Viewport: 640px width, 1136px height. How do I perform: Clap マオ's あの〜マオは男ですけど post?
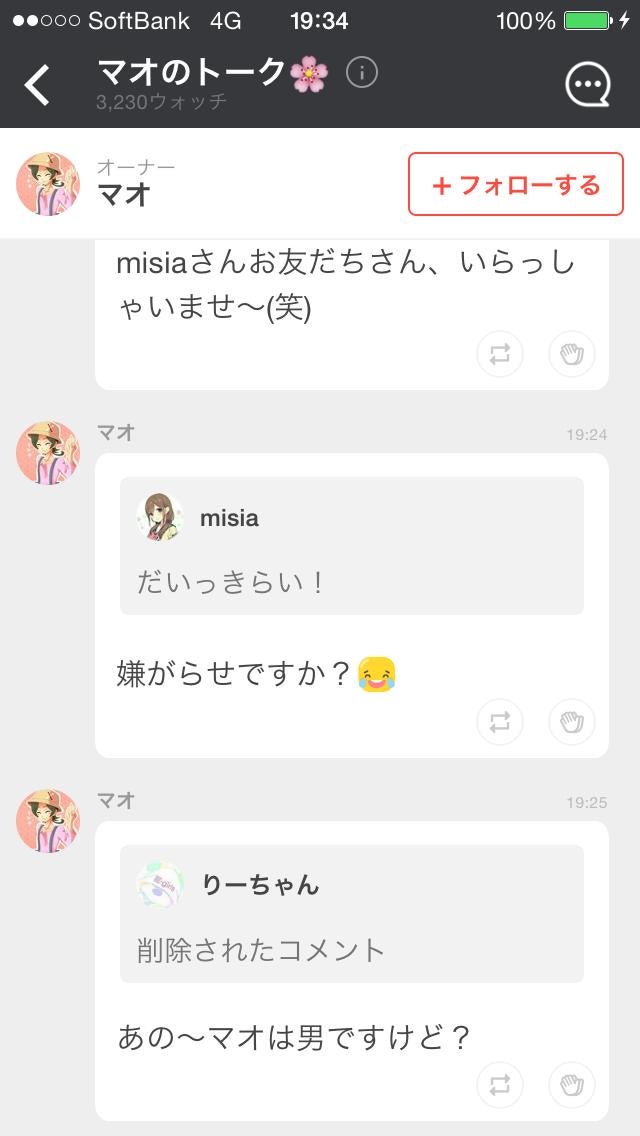(x=571, y=1085)
